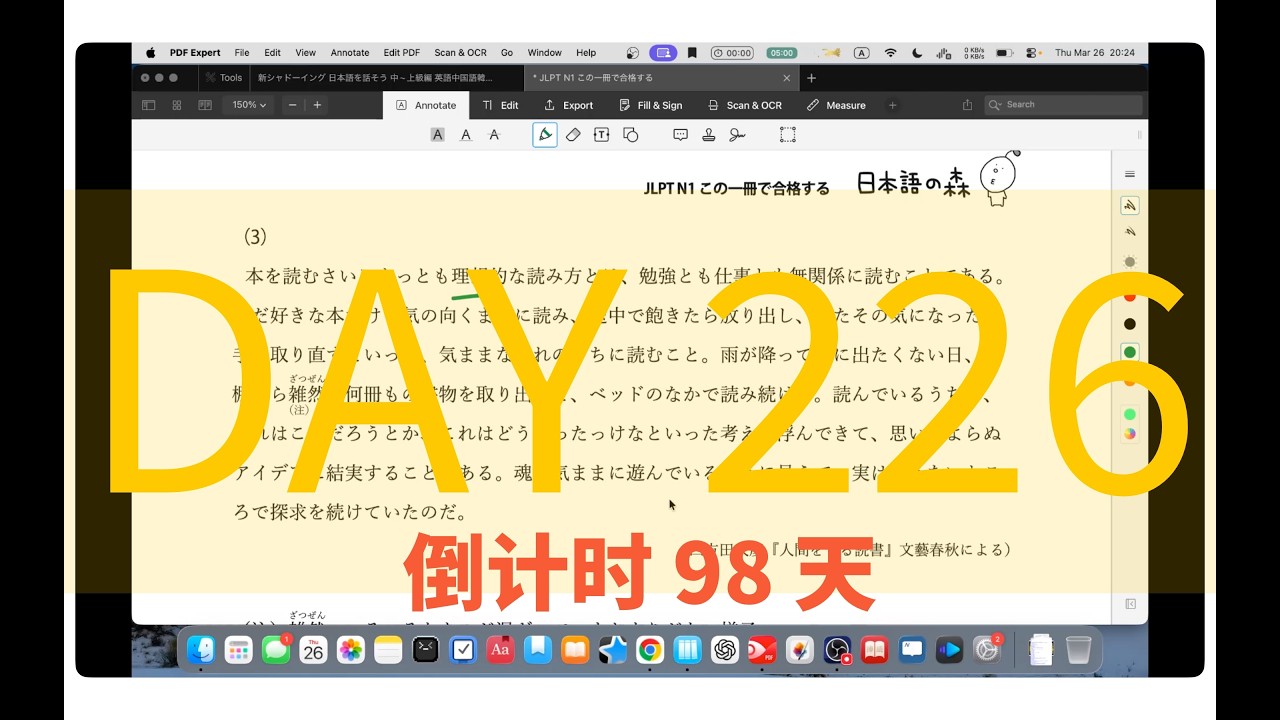Open the Measure tab
The image size is (1280, 720).
click(x=836, y=105)
